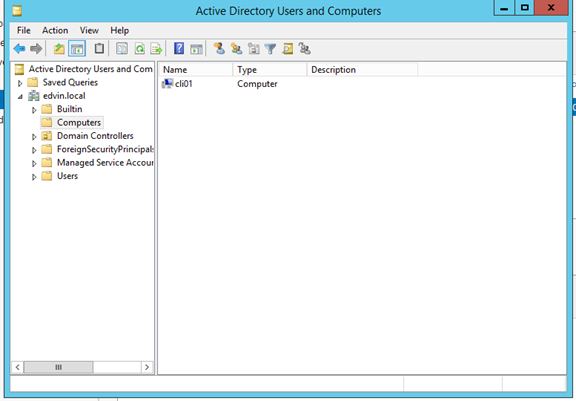
Task: Click tree pane scroll left arrow
Action: click(x=17, y=367)
